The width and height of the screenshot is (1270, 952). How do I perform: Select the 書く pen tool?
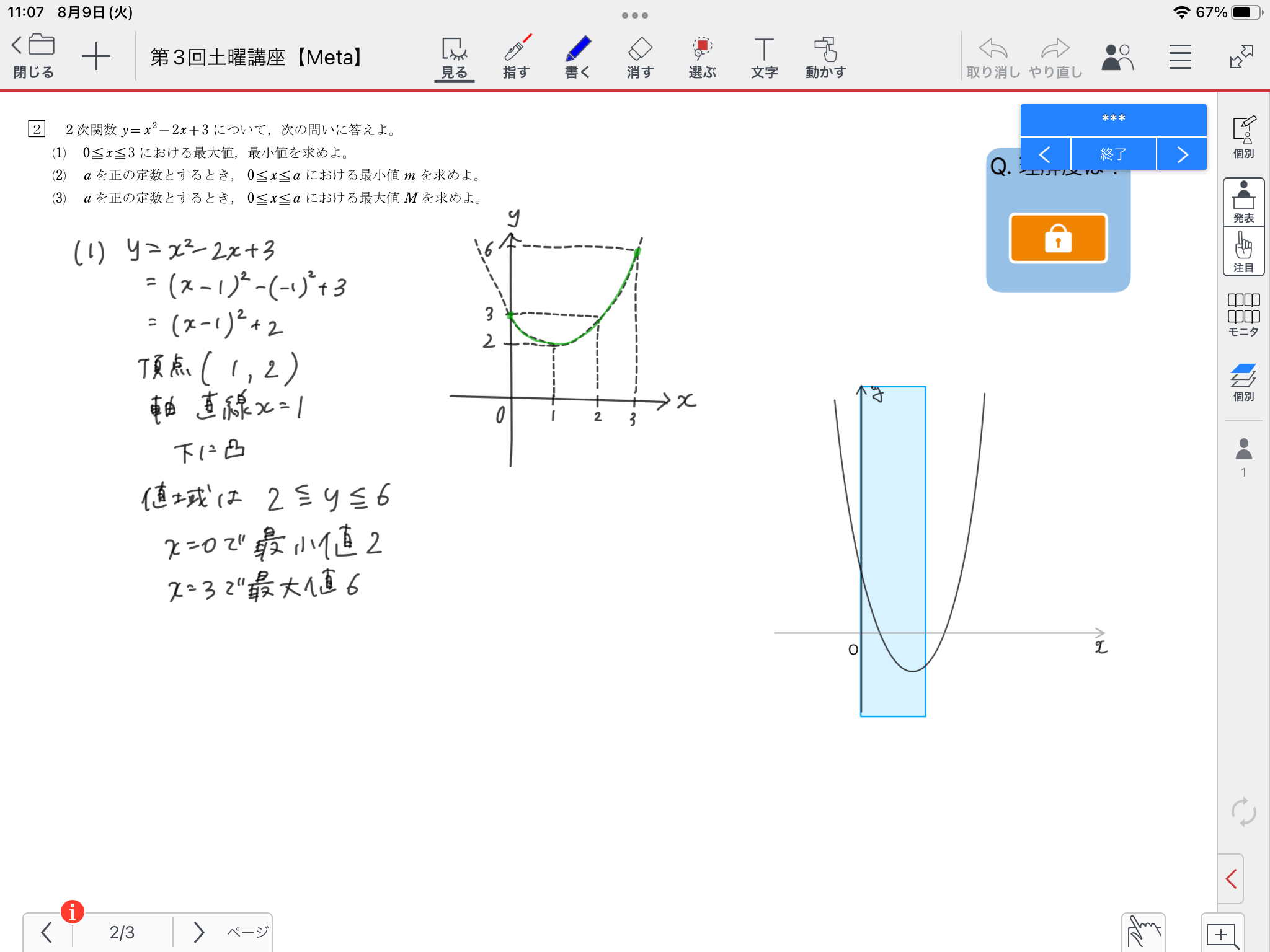pos(578,57)
